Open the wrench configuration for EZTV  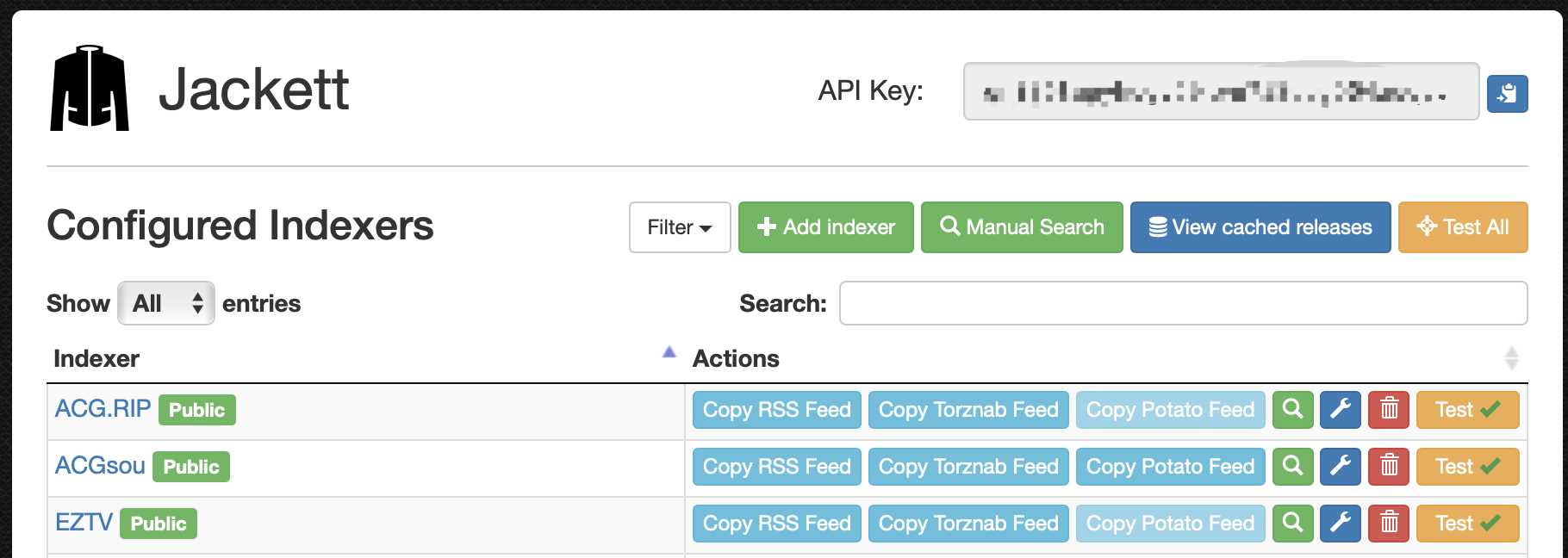tap(1340, 523)
